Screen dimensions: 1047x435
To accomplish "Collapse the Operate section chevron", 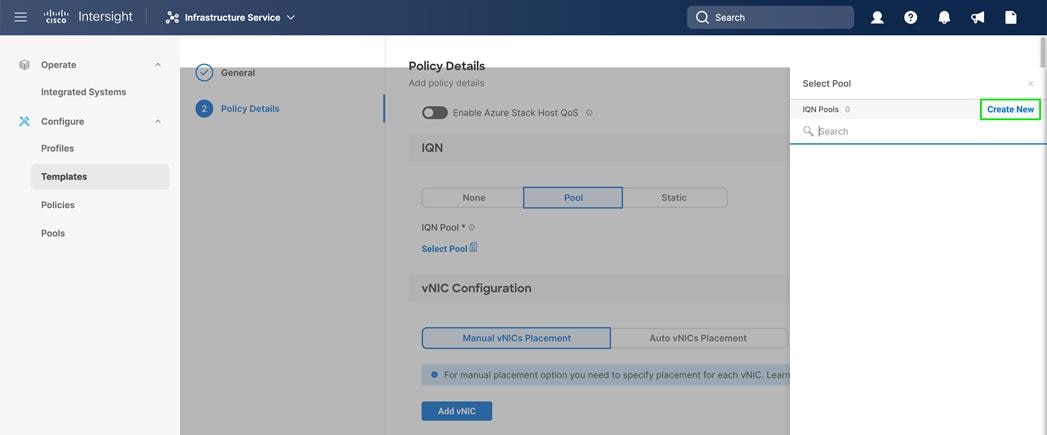I will tap(158, 65).
